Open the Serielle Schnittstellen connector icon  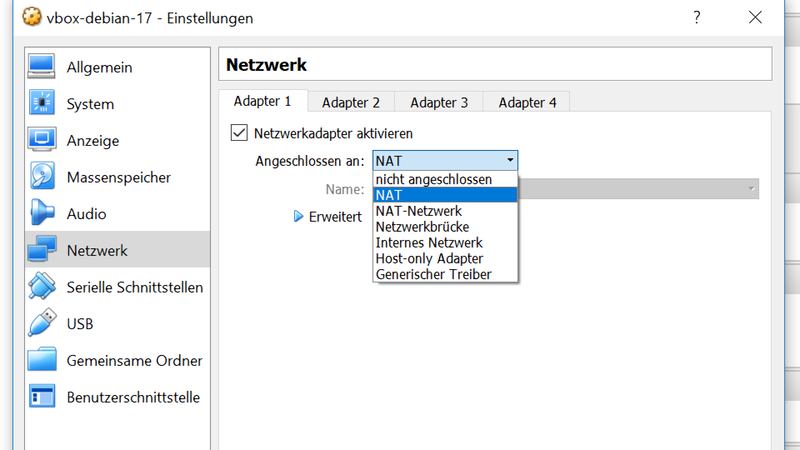(41, 286)
